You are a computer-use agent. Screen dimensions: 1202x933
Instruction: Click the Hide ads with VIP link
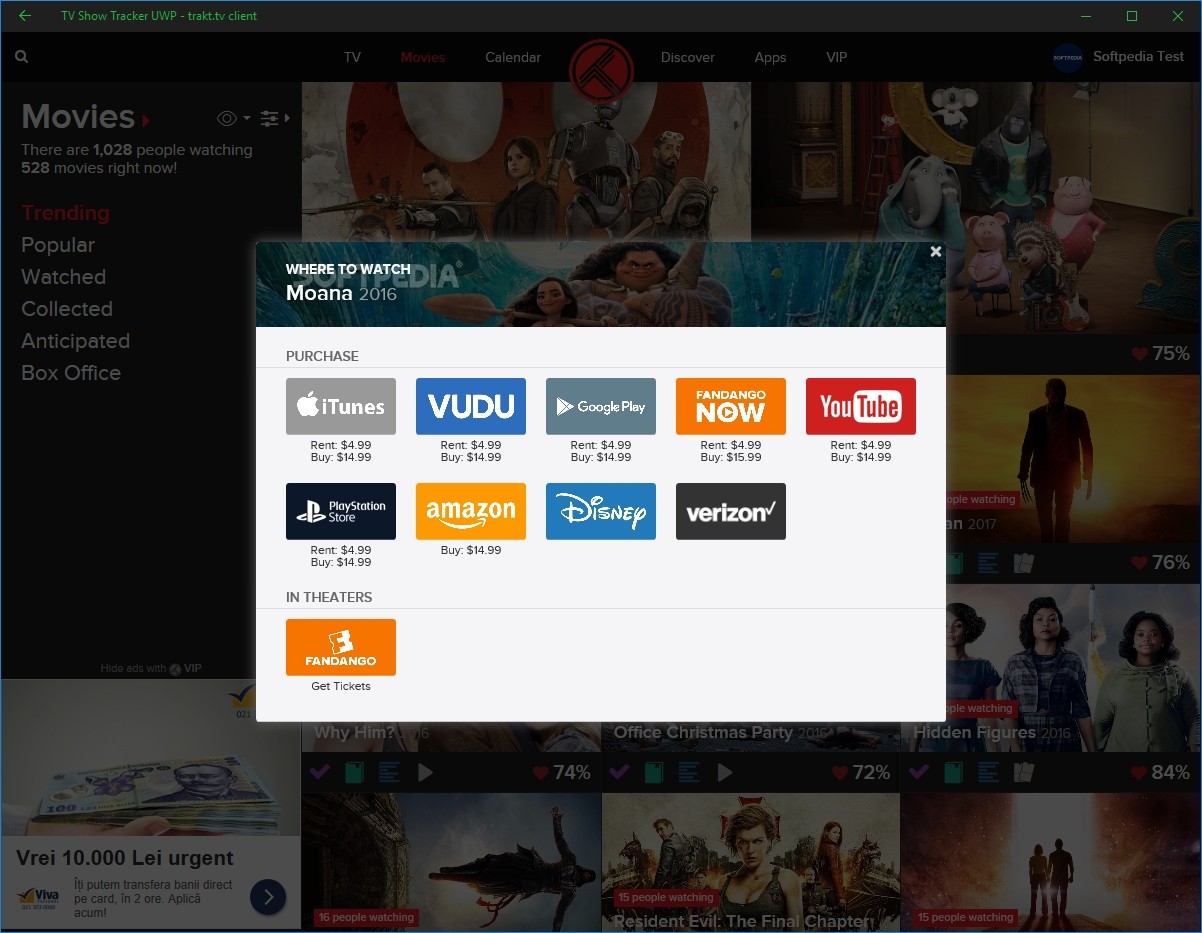point(151,668)
